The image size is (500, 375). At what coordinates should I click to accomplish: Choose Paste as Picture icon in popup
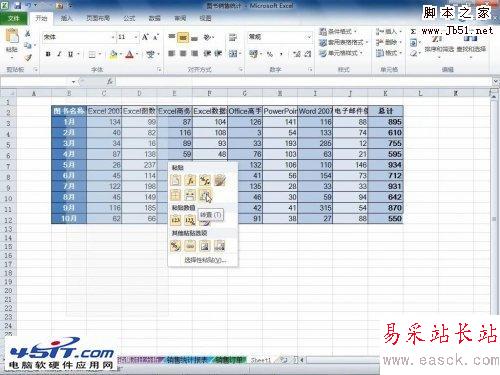(205, 246)
